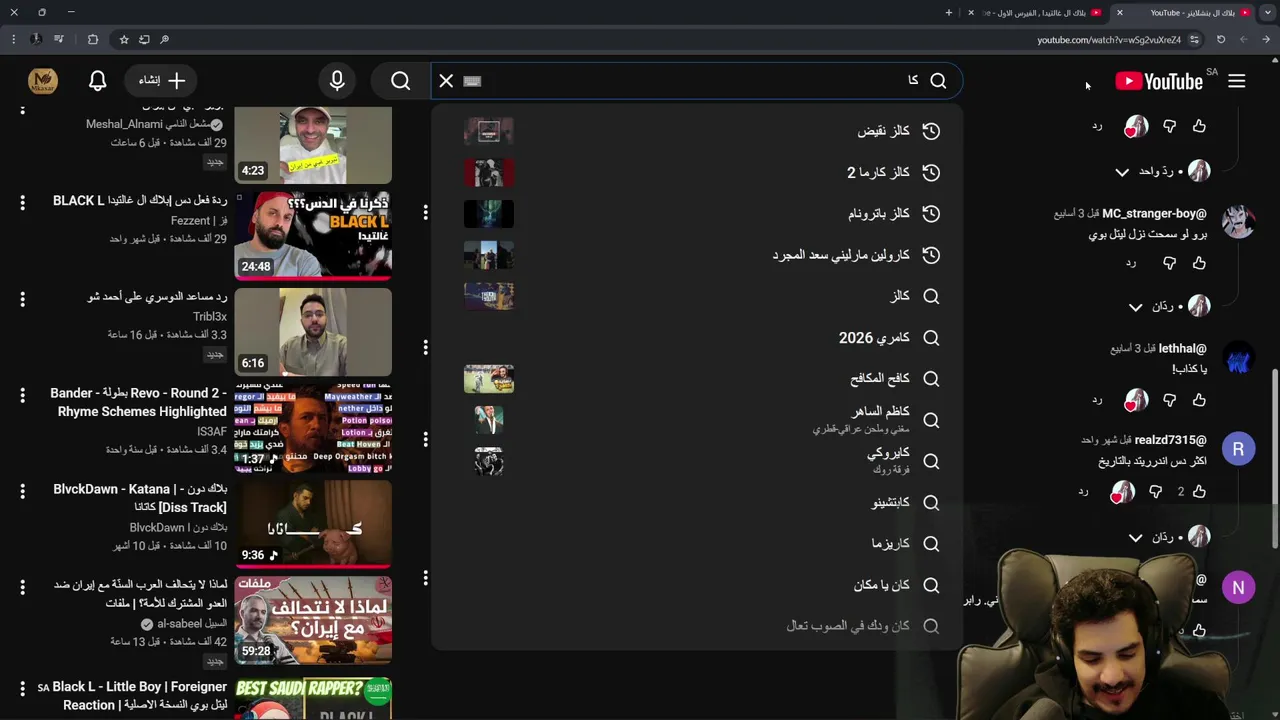Open a new browser tab with plus
This screenshot has height=720, width=1280.
[949, 12]
